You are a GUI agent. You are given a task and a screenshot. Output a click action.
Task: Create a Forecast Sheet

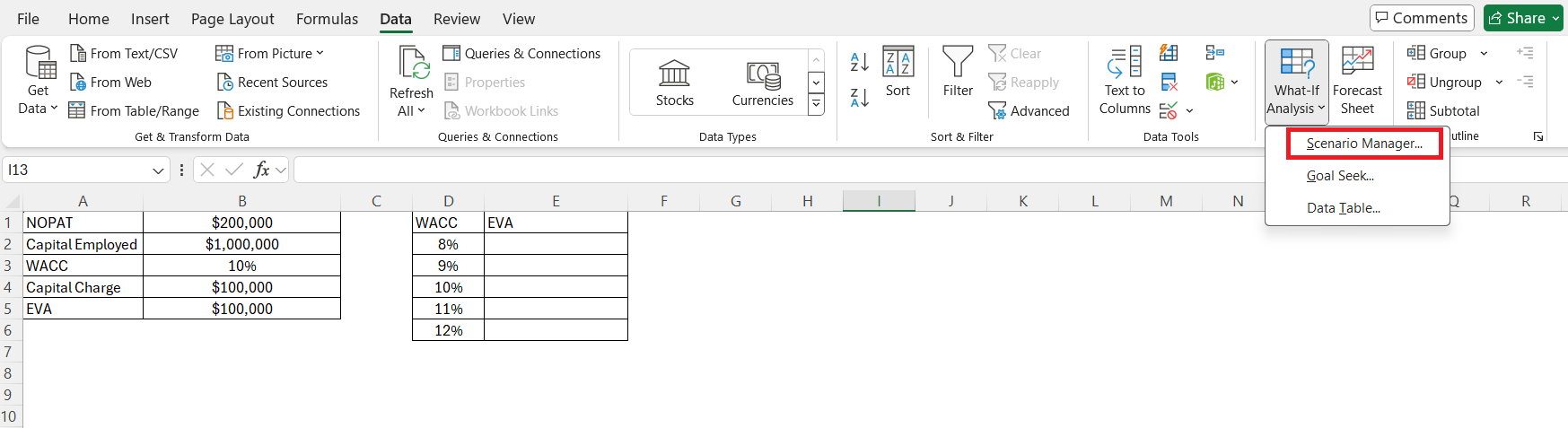[x=1357, y=82]
